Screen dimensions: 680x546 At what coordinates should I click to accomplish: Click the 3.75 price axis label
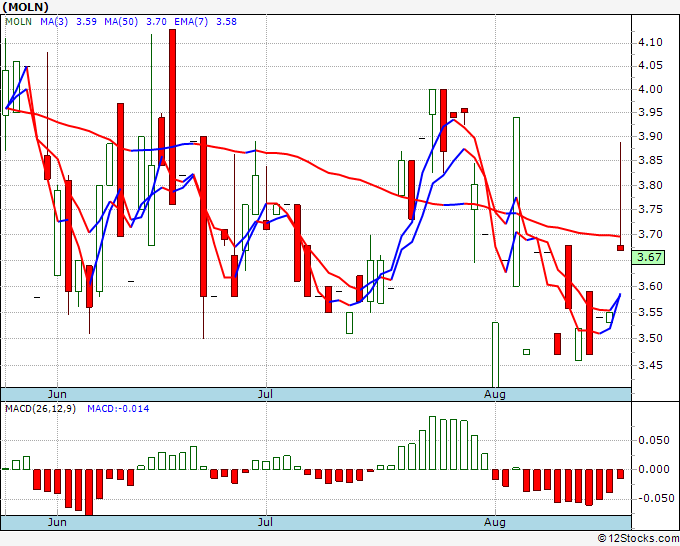pos(650,209)
